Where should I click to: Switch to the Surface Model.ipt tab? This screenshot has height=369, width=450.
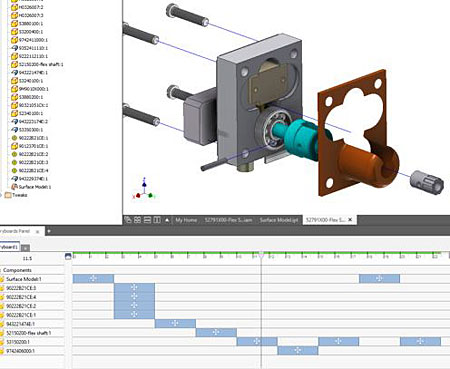[279, 220]
